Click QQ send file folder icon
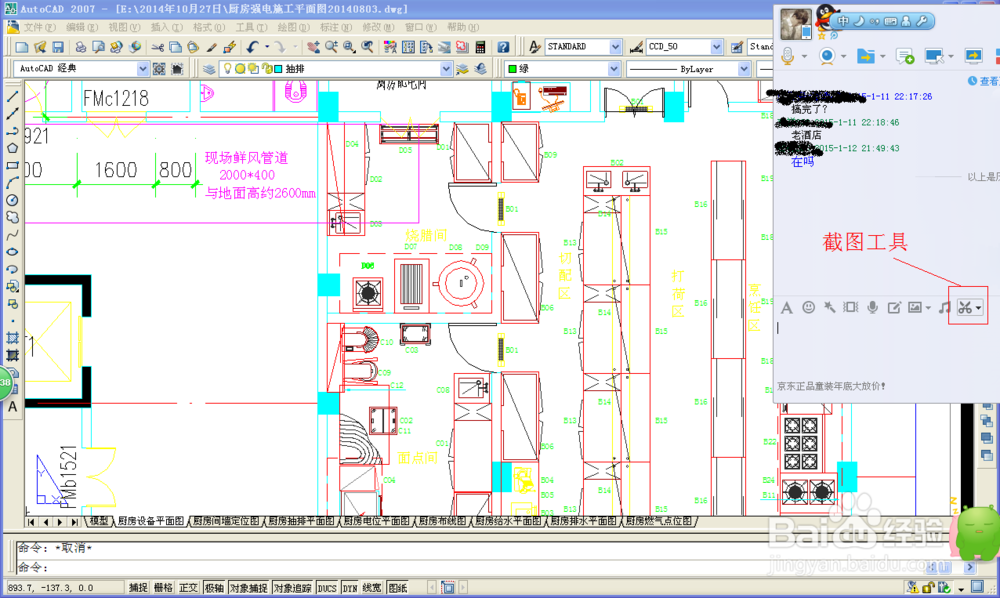This screenshot has width=1000, height=598. pyautogui.click(x=865, y=56)
